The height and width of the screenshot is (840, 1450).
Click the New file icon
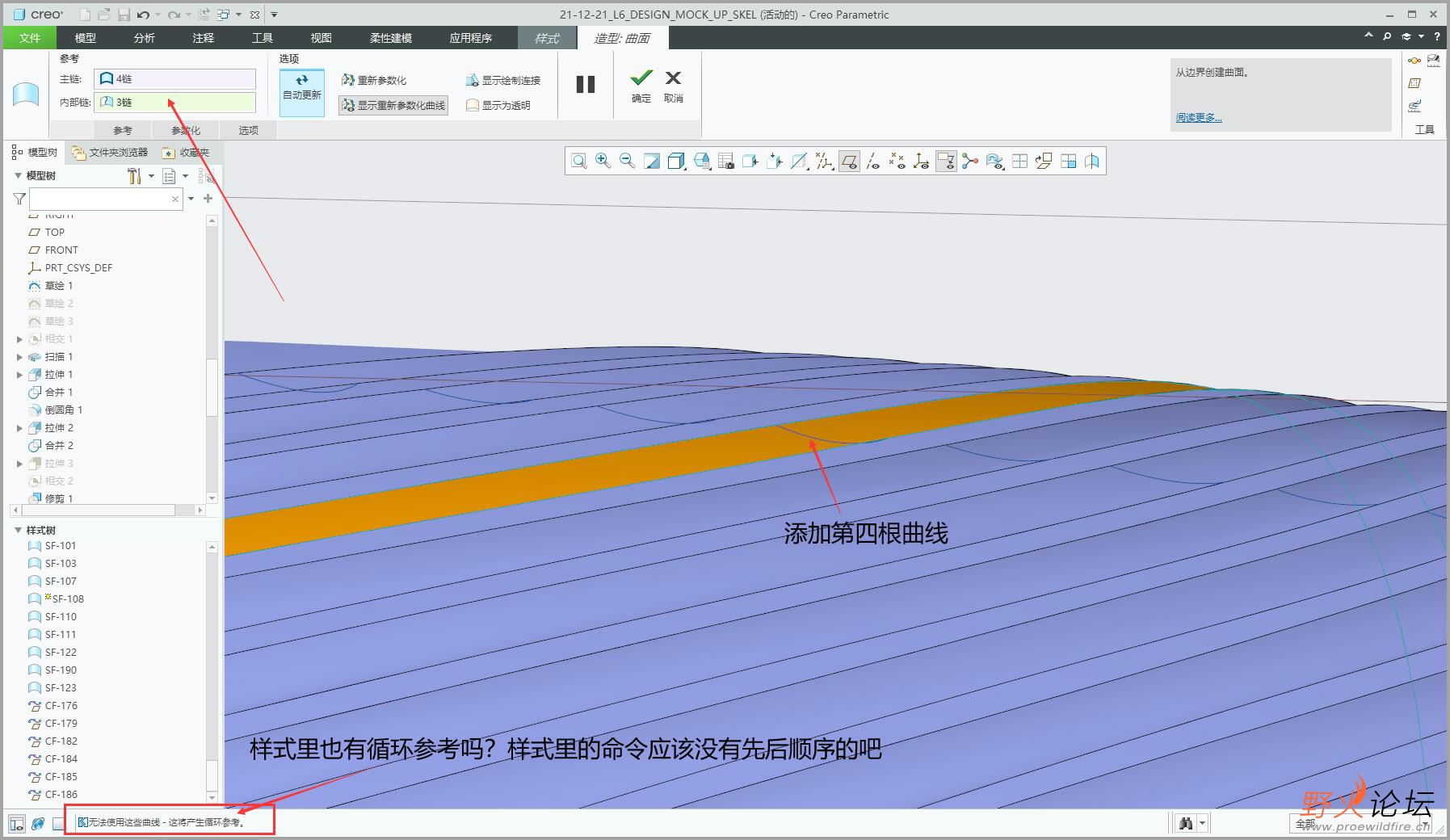coord(86,15)
